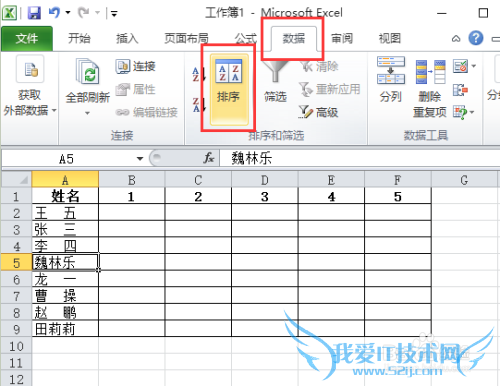
Task: Expand the 全部刷新 dropdown arrow
Action: pyautogui.click(x=87, y=113)
